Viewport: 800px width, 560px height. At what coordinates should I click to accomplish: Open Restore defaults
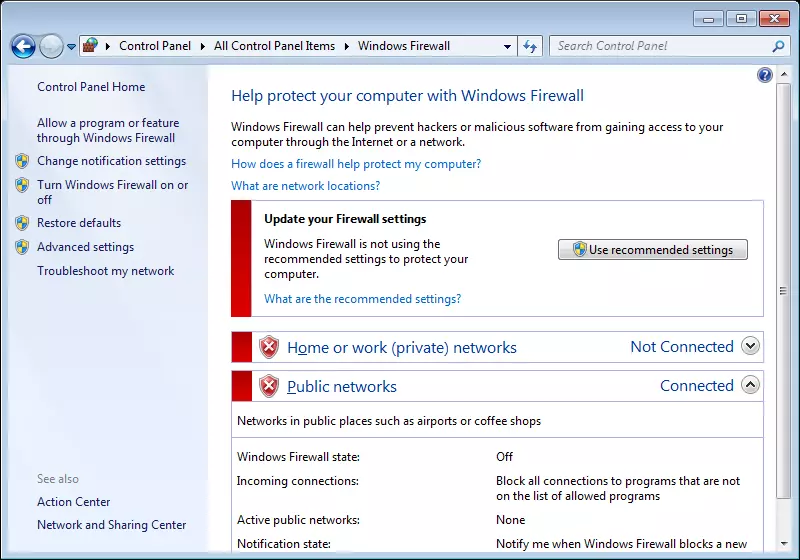[79, 223]
